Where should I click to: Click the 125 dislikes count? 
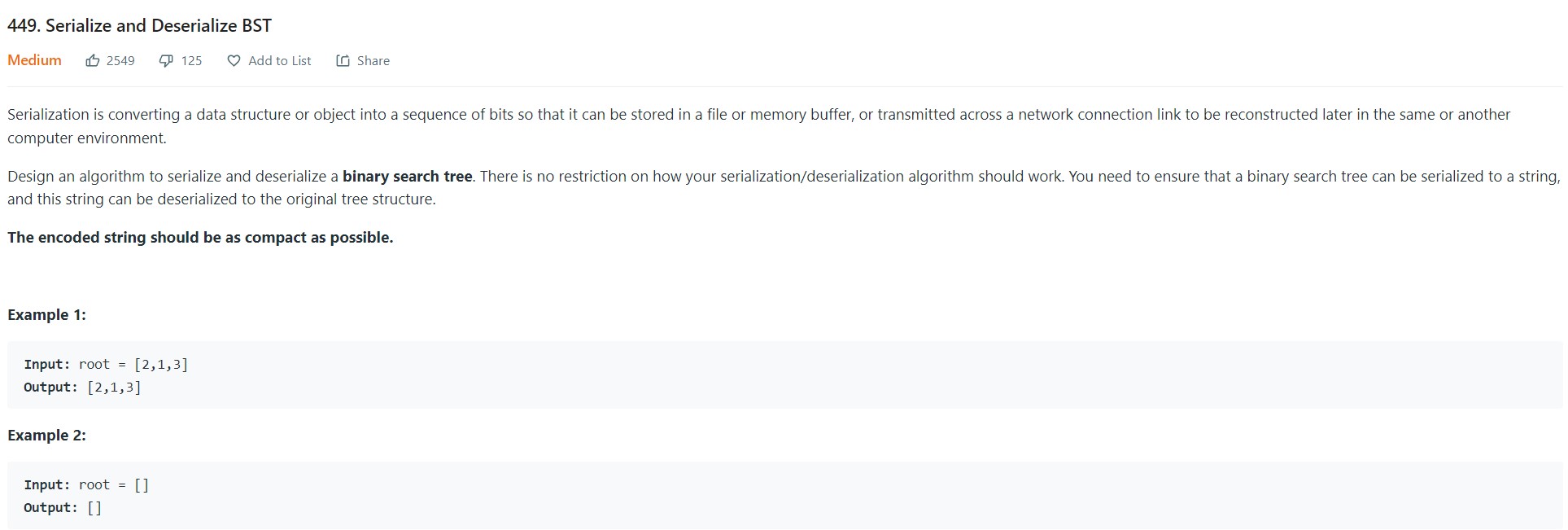pyautogui.click(x=191, y=61)
